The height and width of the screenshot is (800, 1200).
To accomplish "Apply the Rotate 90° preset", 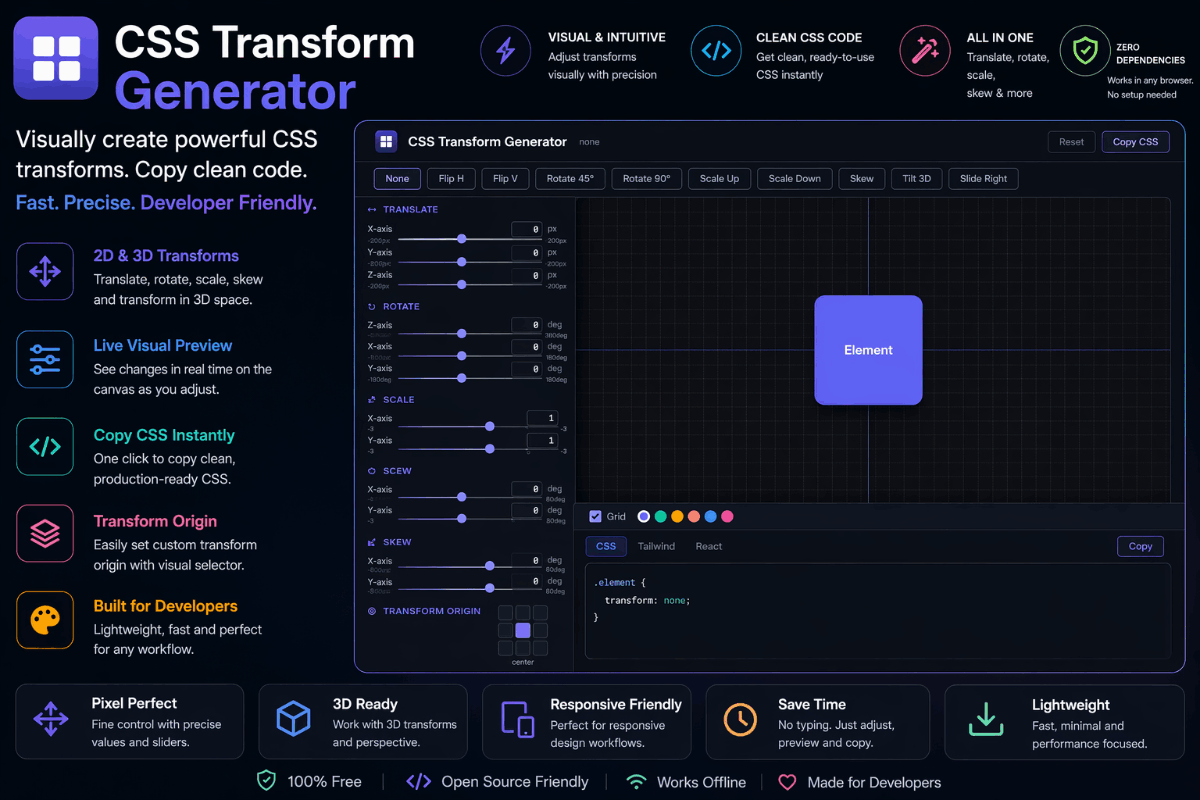I will pyautogui.click(x=647, y=178).
